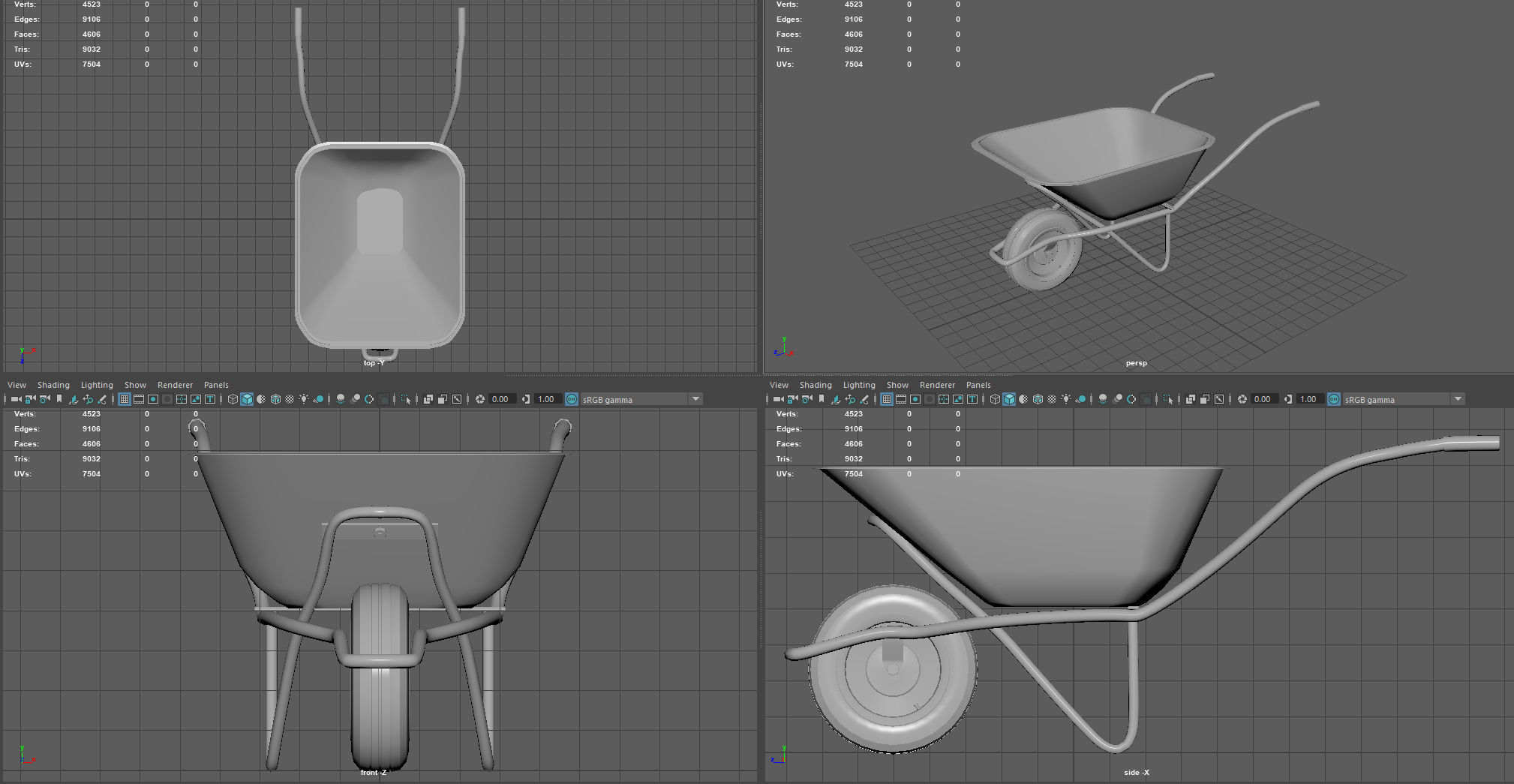Open View menu of front view panel
This screenshot has width=1514, height=784.
(17, 385)
